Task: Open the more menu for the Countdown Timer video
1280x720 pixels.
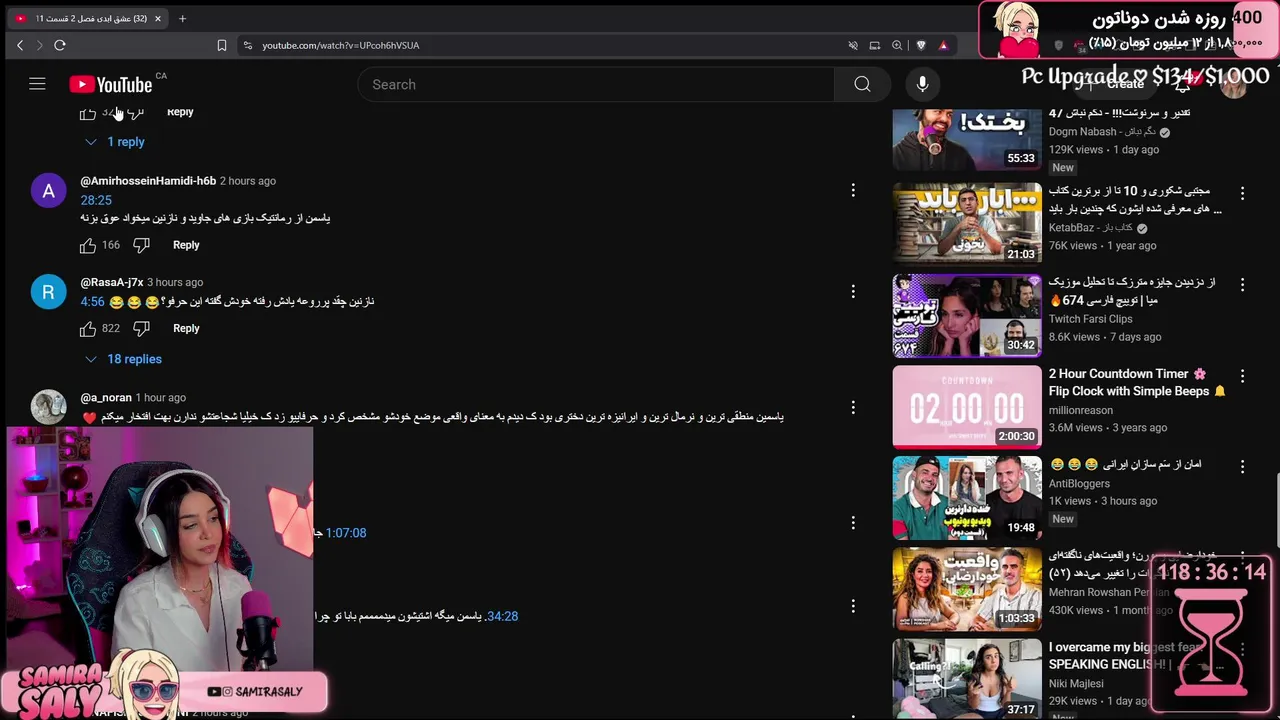Action: click(x=1242, y=376)
